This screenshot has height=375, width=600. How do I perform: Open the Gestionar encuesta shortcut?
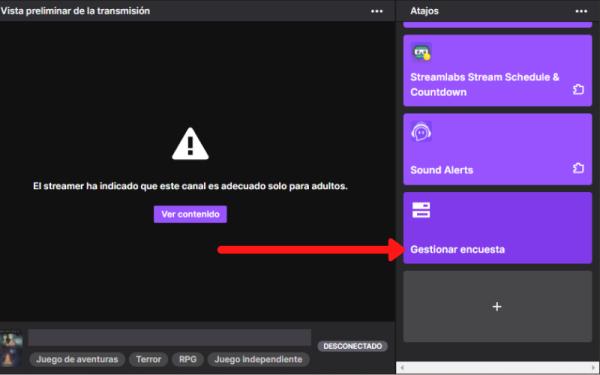click(497, 228)
